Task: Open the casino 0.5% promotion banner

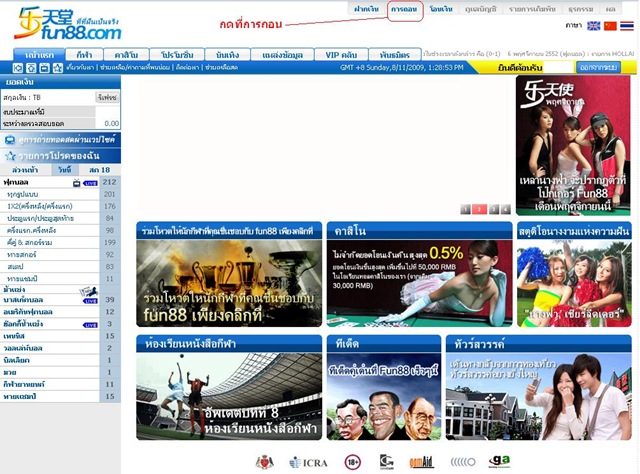Action: click(419, 274)
